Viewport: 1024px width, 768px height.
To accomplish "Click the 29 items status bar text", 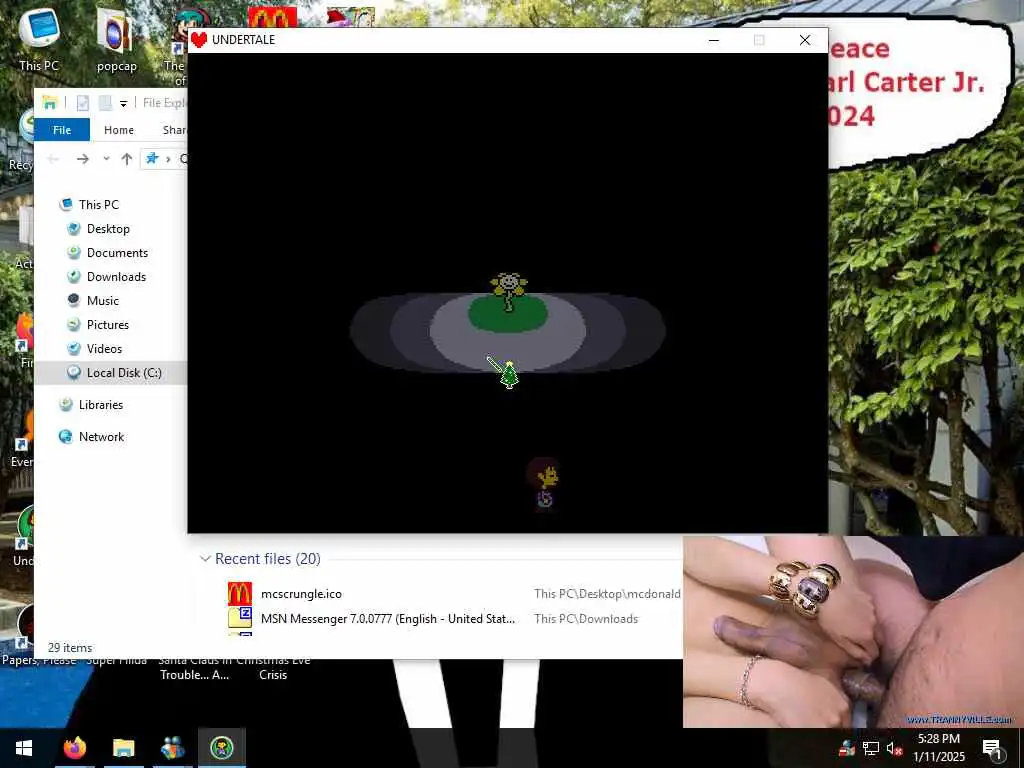I will click(x=70, y=648).
